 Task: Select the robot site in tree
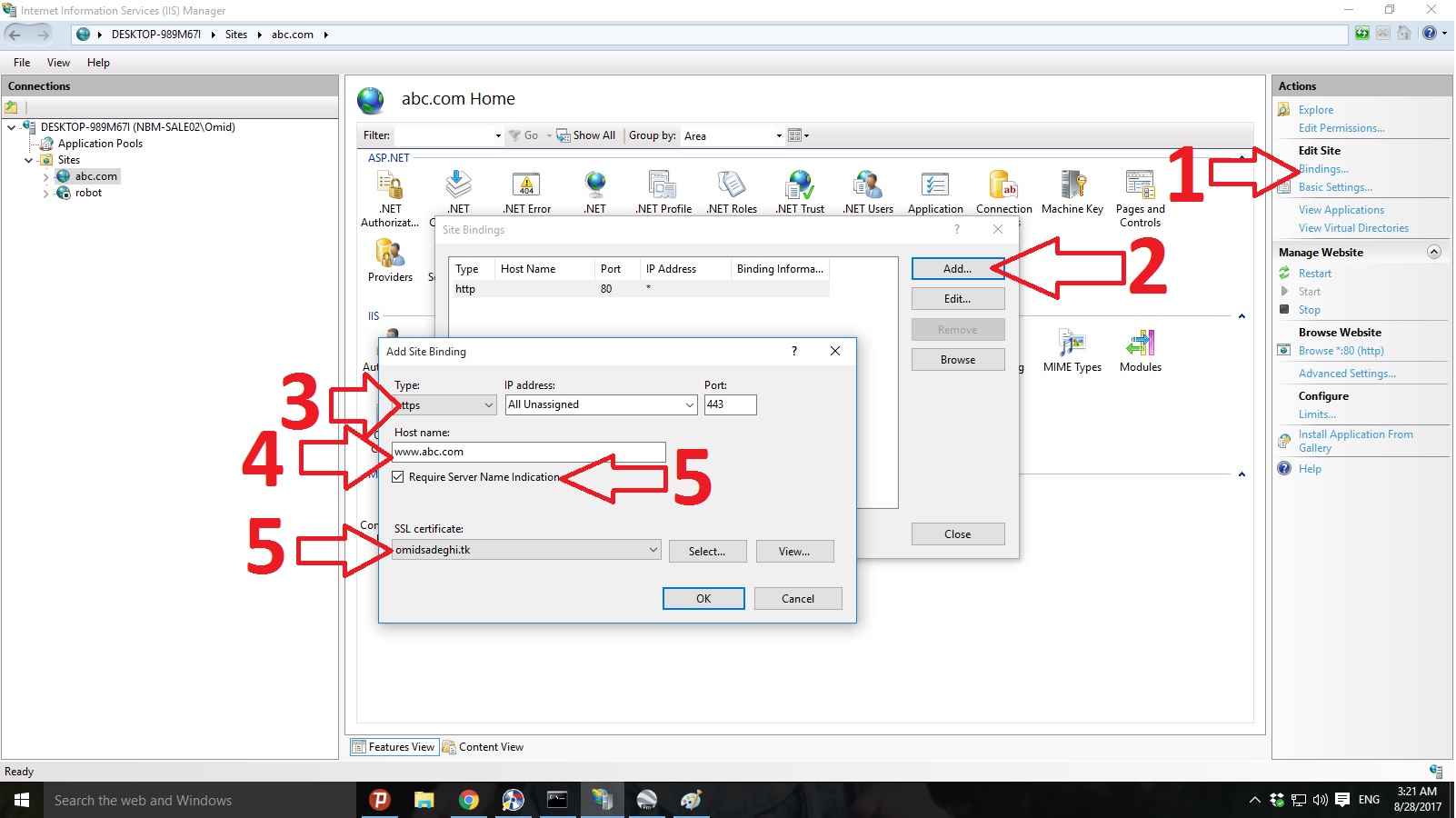coord(88,193)
